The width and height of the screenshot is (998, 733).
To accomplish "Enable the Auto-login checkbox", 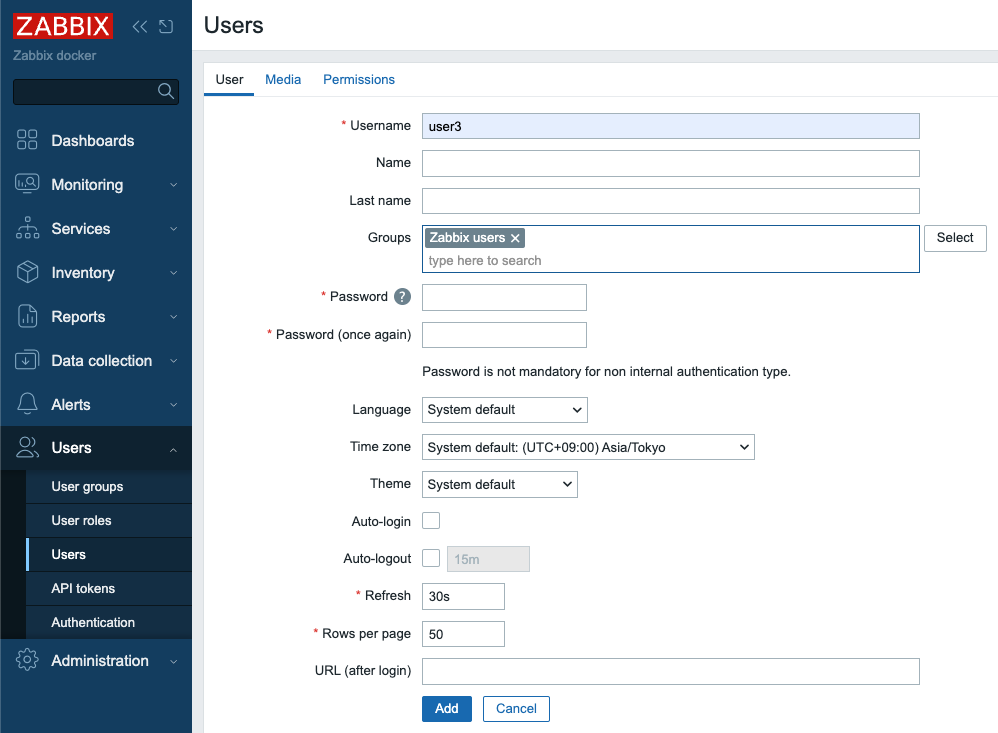I will 431,521.
